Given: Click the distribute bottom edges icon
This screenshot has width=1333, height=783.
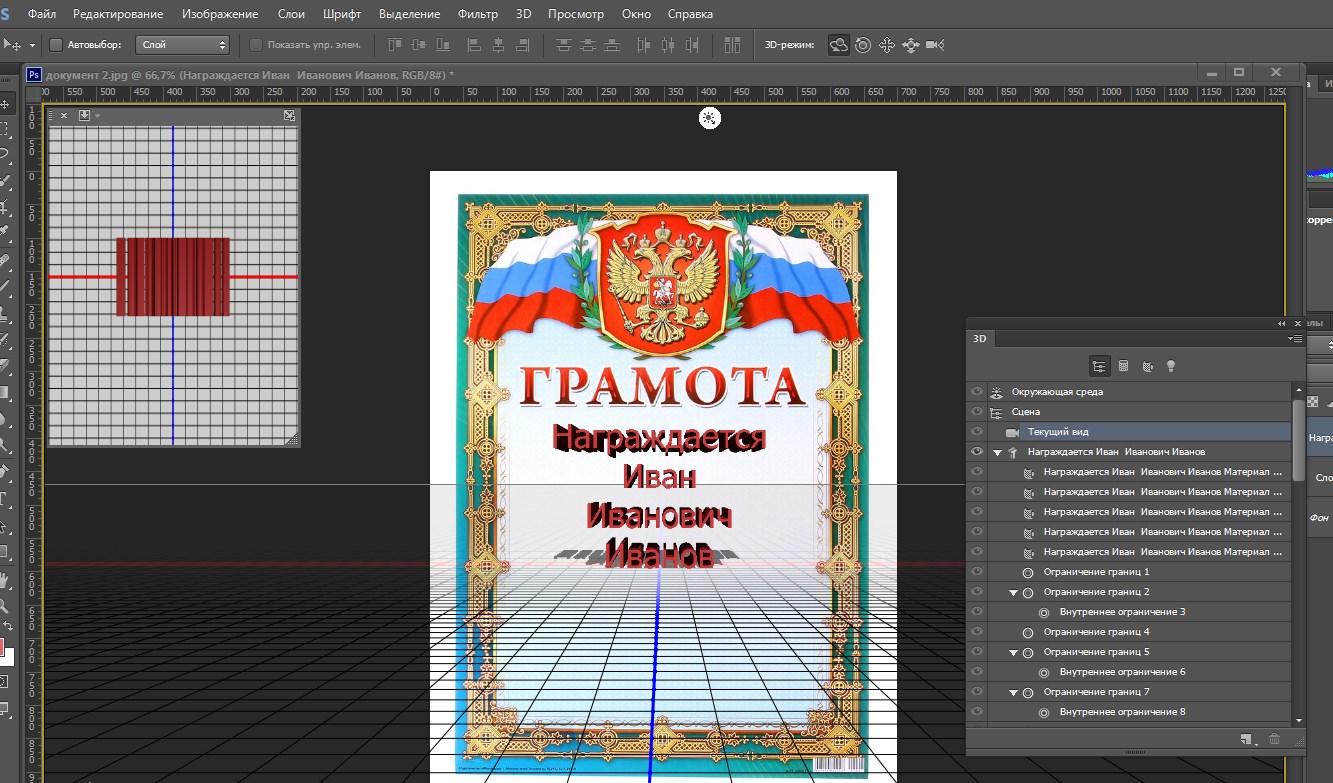Looking at the screenshot, I should click(612, 45).
